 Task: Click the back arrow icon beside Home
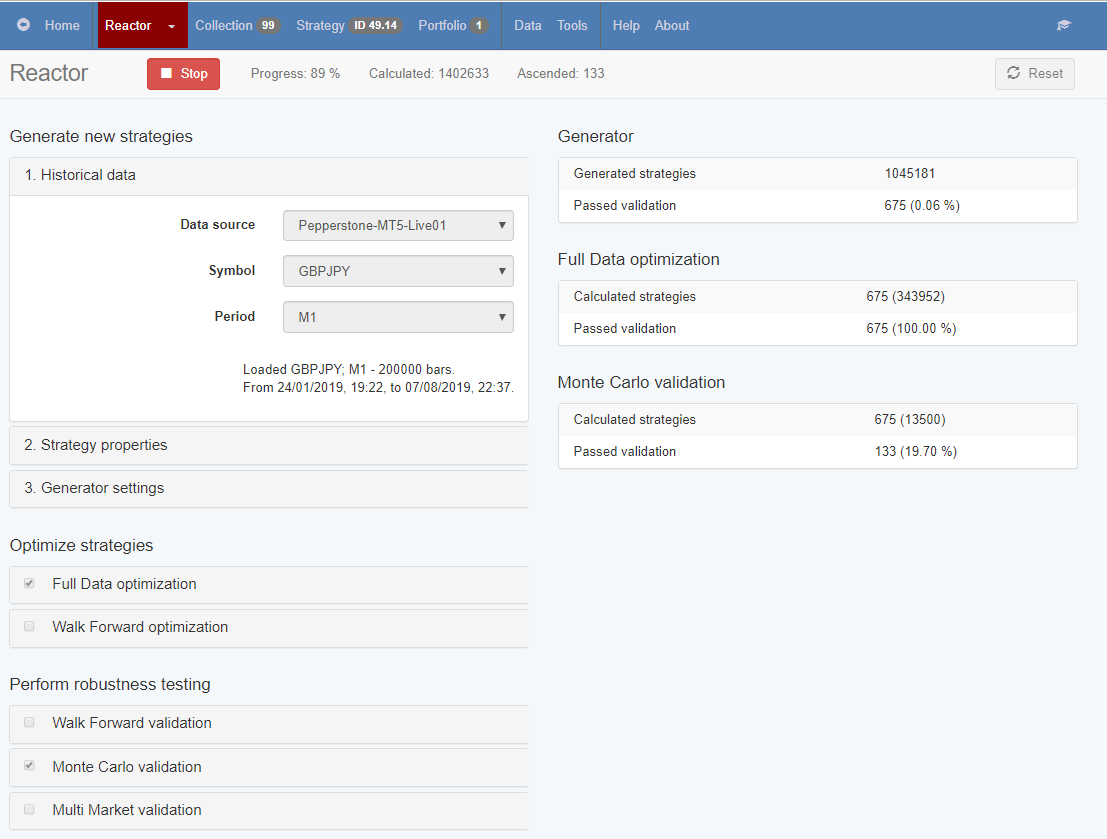pyautogui.click(x=23, y=25)
